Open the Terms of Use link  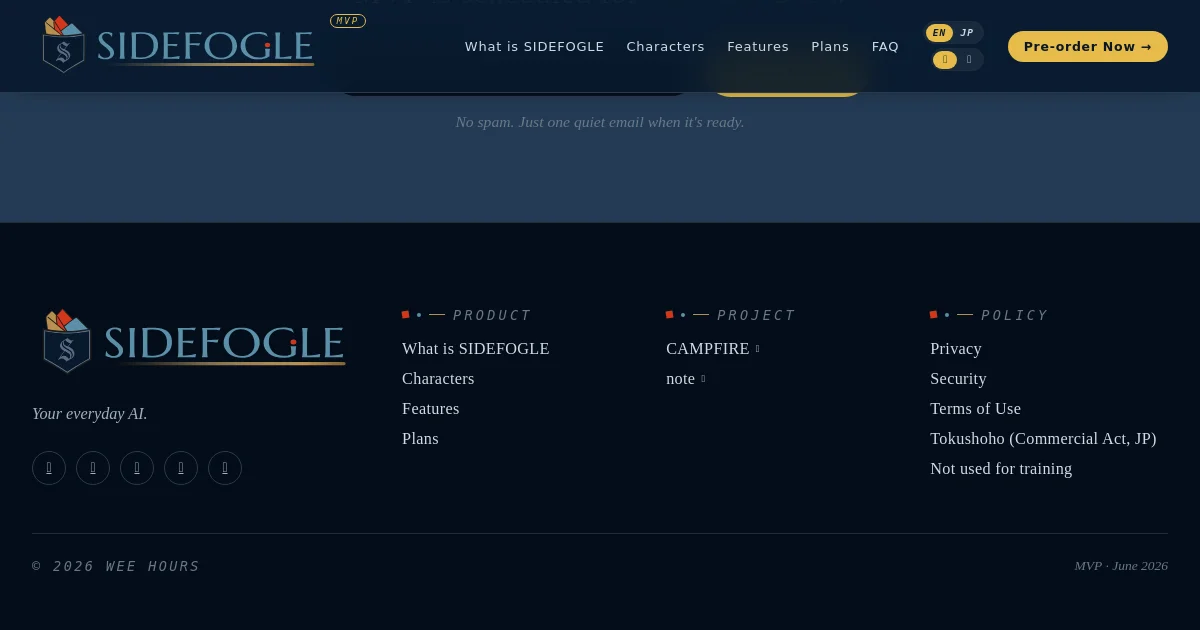tap(975, 409)
